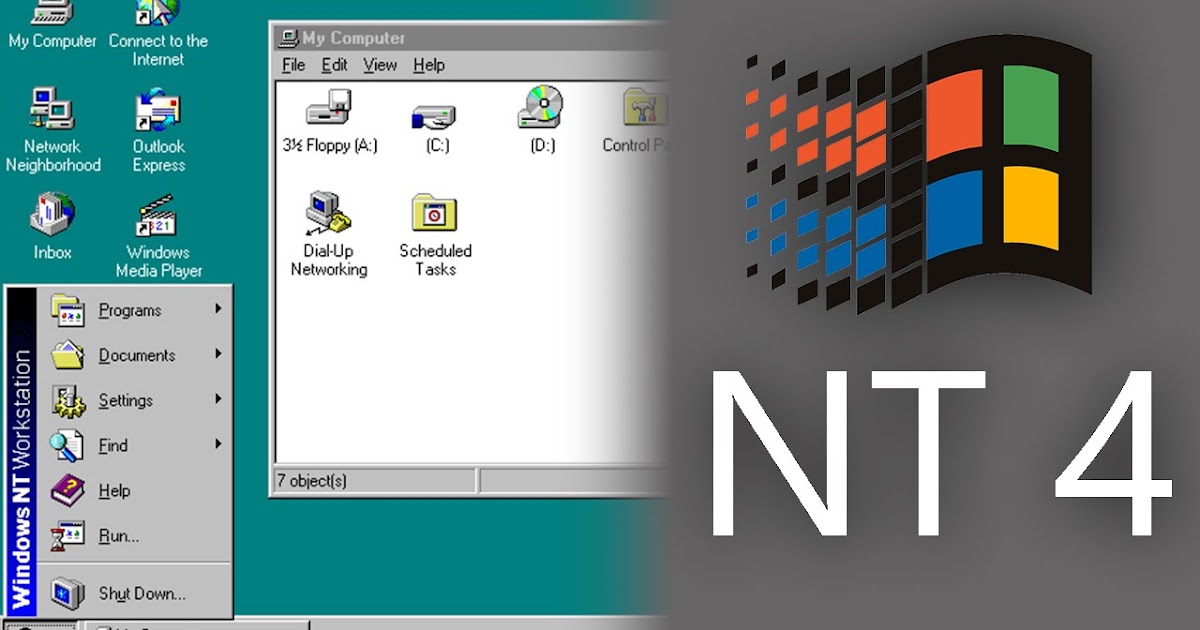Choose Run... in the Start menu
Screen dimensions: 1200x630
(x=134, y=535)
